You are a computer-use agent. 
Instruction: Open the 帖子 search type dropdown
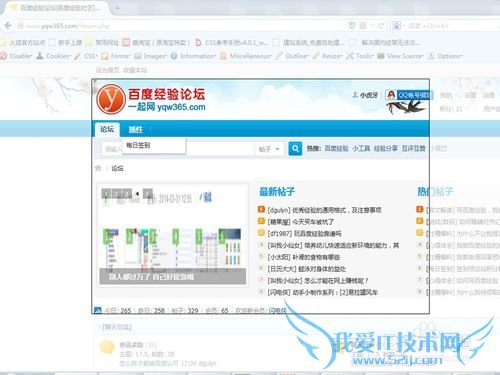269,149
